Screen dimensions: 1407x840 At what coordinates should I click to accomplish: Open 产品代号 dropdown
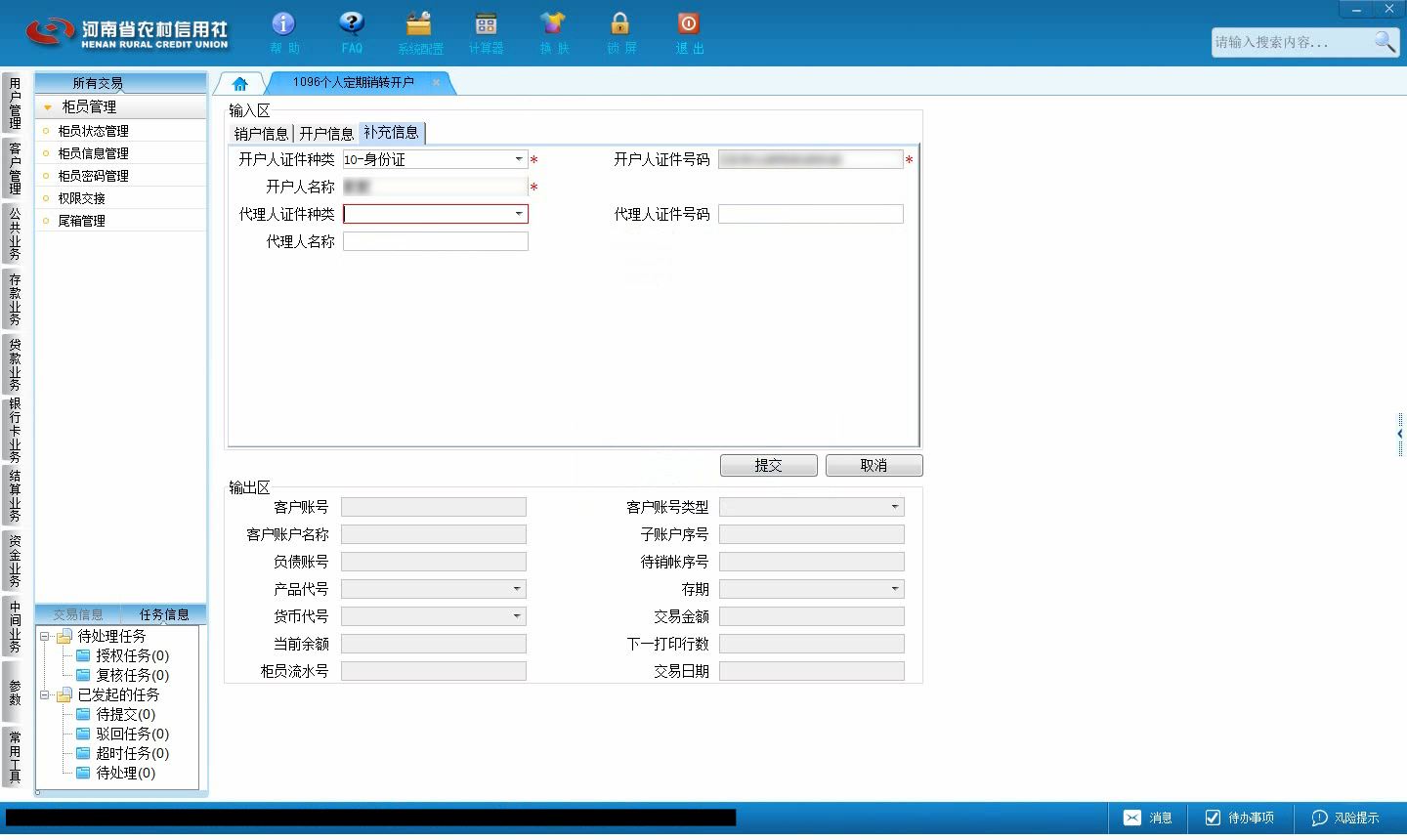pos(517,589)
